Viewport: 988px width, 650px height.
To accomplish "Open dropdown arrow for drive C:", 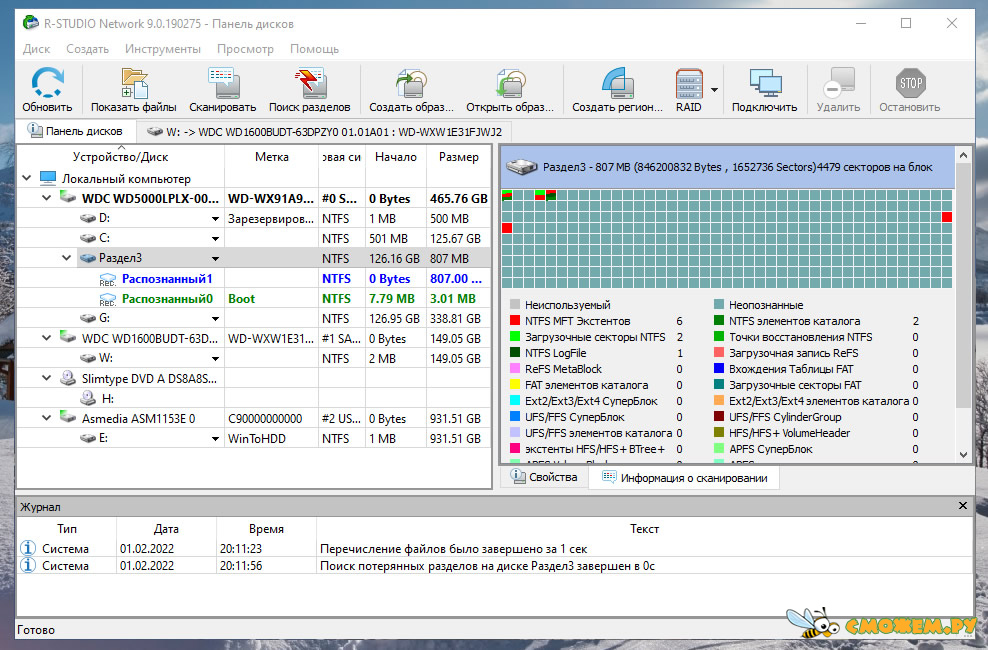I will point(215,239).
